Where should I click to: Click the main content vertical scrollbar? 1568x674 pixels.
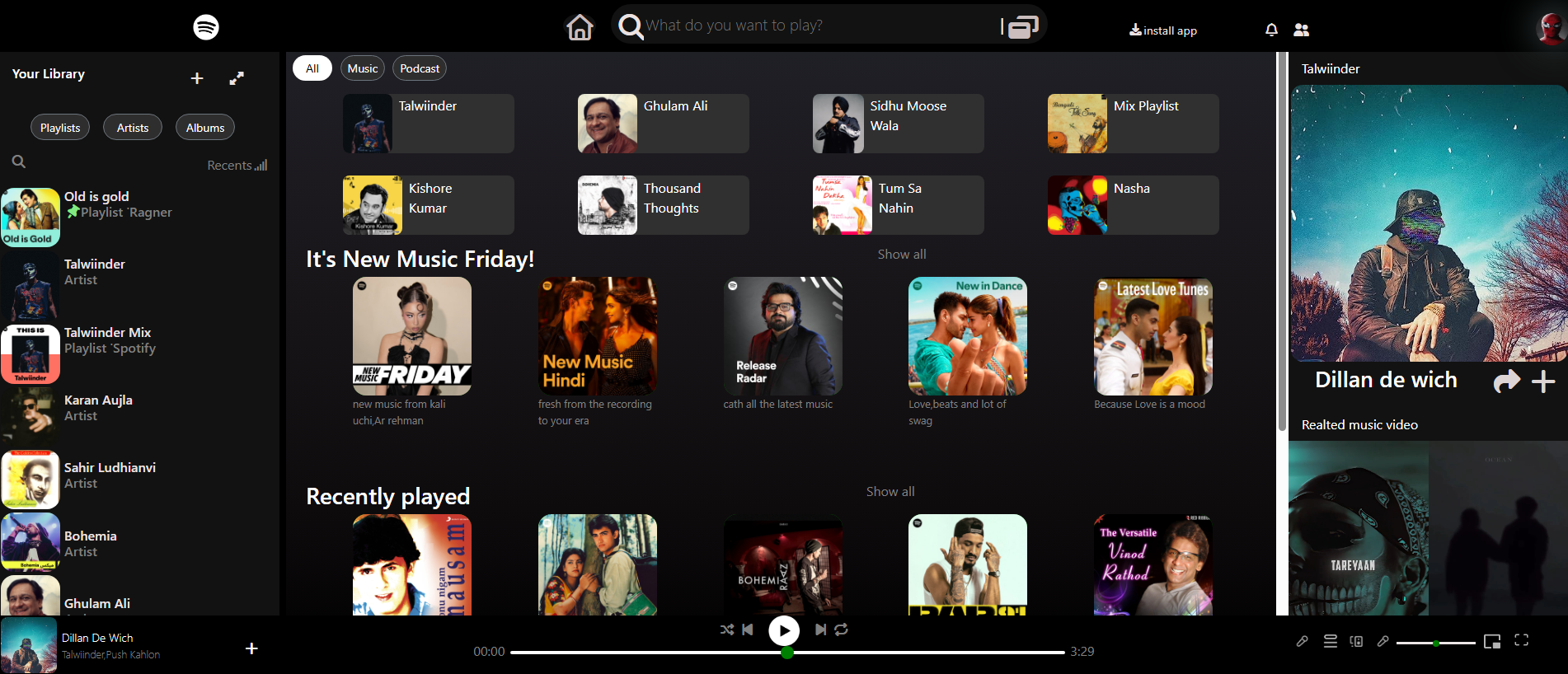[1282, 242]
